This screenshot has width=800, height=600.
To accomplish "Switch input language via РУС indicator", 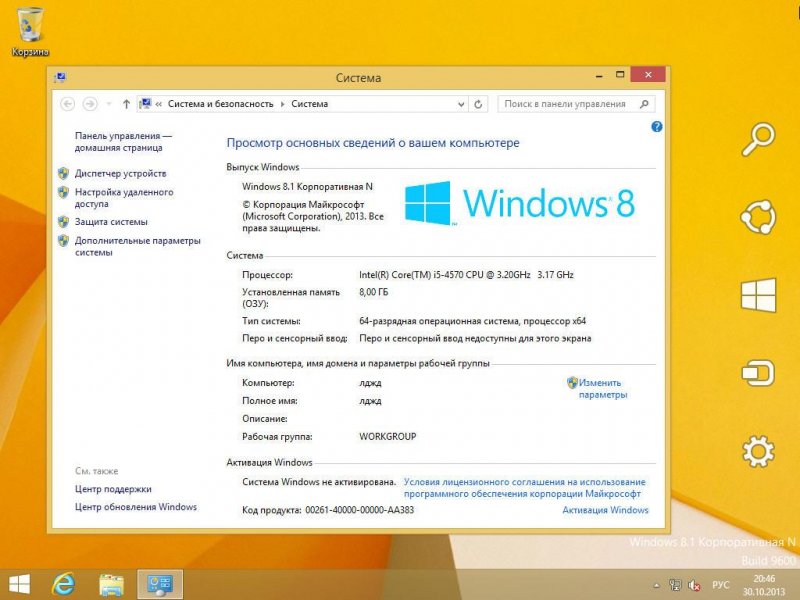I will click(x=720, y=585).
